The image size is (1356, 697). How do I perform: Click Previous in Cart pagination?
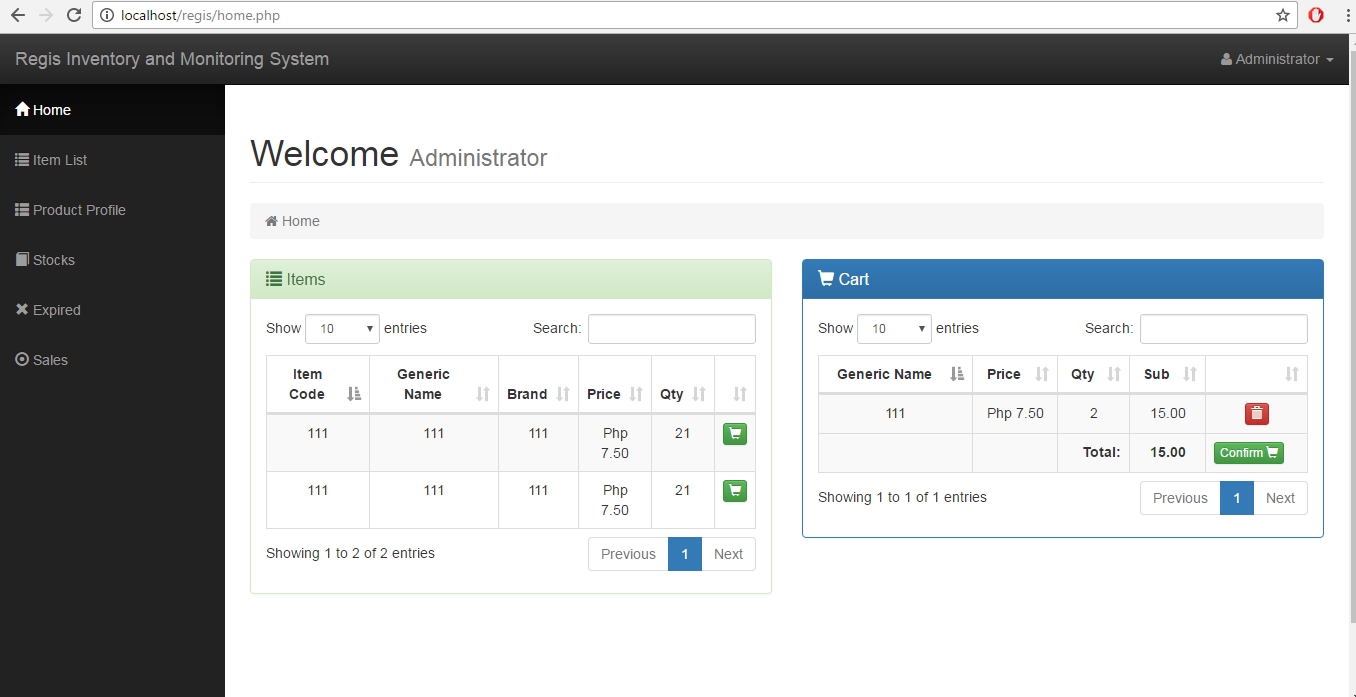(1180, 498)
